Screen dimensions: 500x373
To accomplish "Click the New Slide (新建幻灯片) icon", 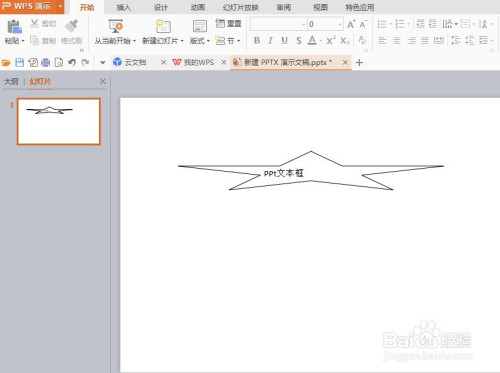I will pos(163,26).
